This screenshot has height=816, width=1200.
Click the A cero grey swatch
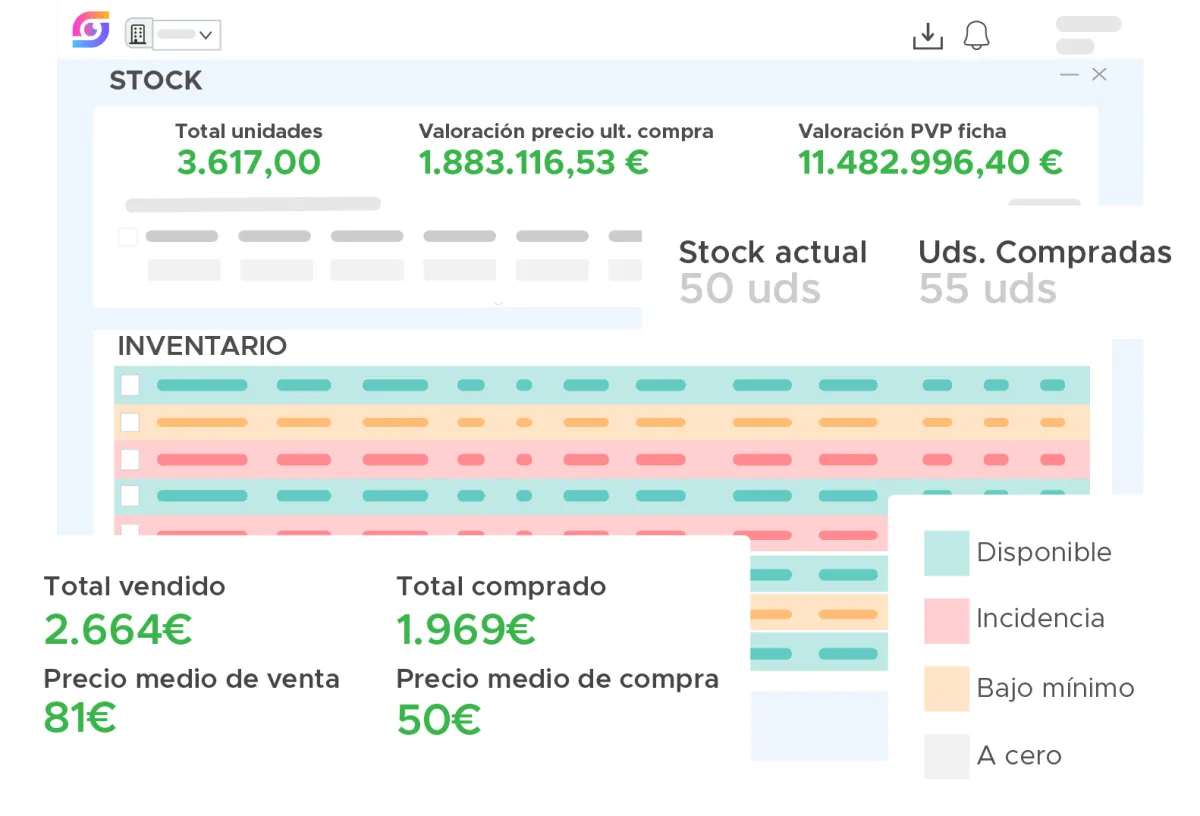tap(946, 756)
